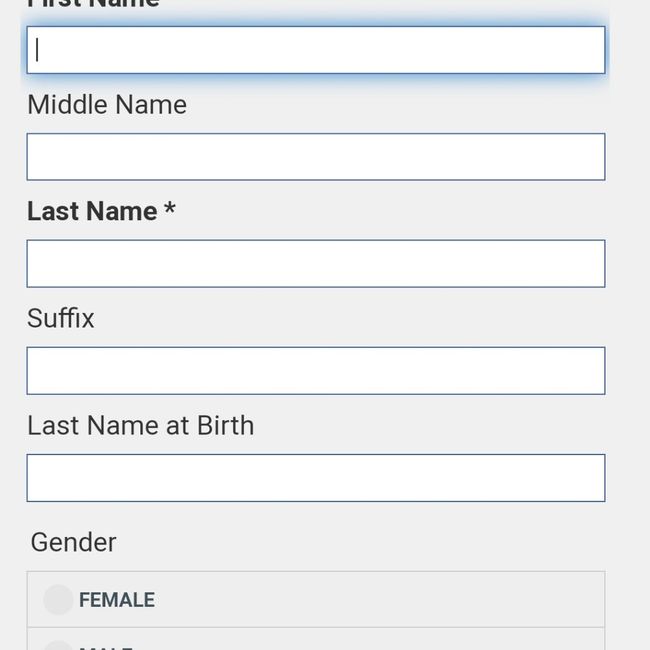
Task: Click the Last Name at Birth label
Action: [x=141, y=425]
